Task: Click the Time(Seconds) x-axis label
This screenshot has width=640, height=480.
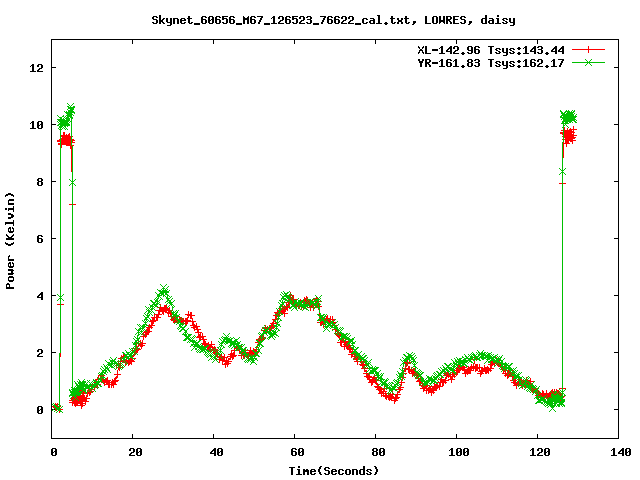Action: (334, 471)
